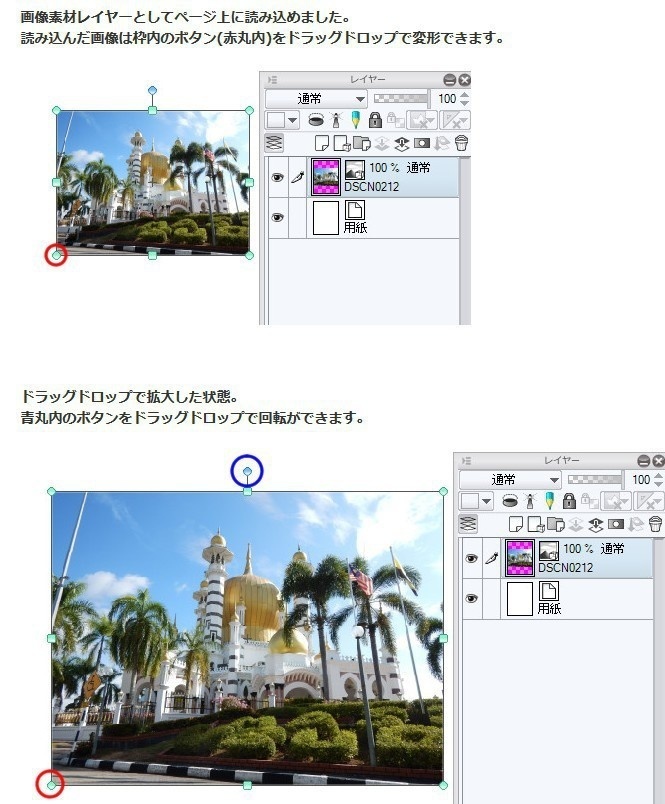
Task: Click opacity value 100 in upper panel
Action: click(447, 98)
